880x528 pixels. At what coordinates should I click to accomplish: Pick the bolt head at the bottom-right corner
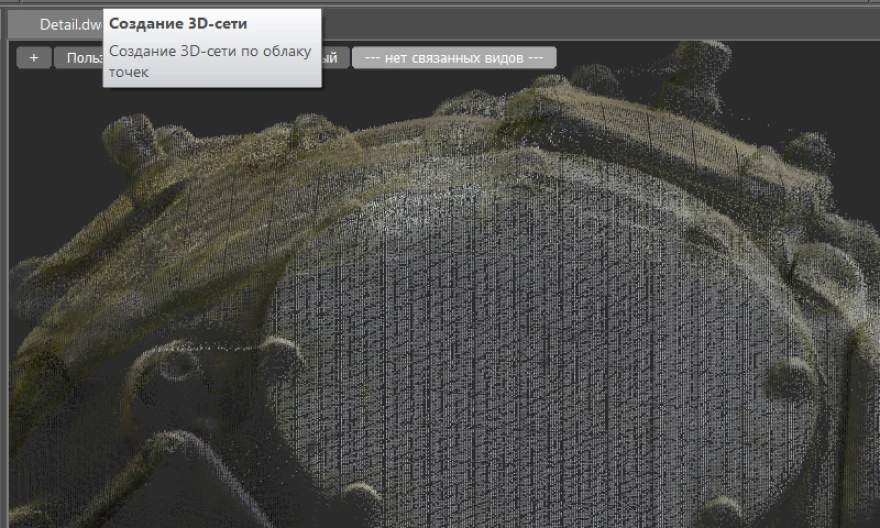pos(722,512)
